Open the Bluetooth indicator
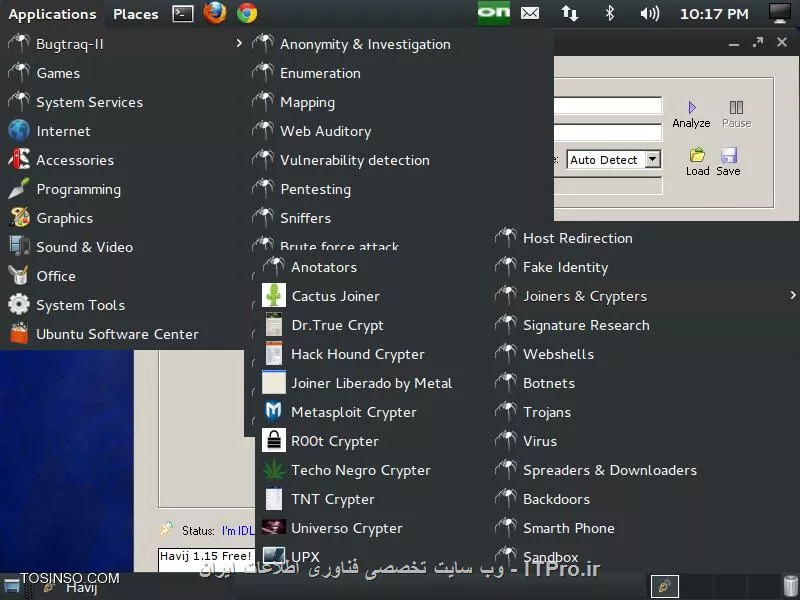This screenshot has width=800, height=600. (x=609, y=13)
